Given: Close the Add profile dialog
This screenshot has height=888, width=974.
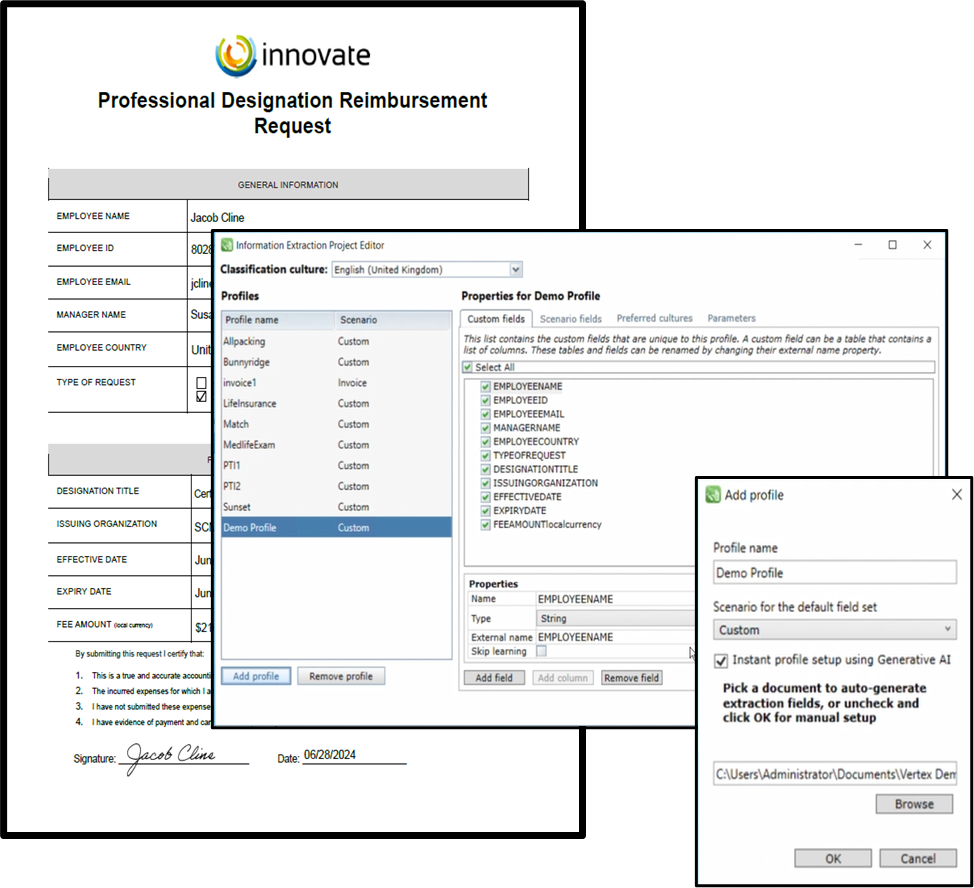Looking at the screenshot, I should [x=956, y=495].
